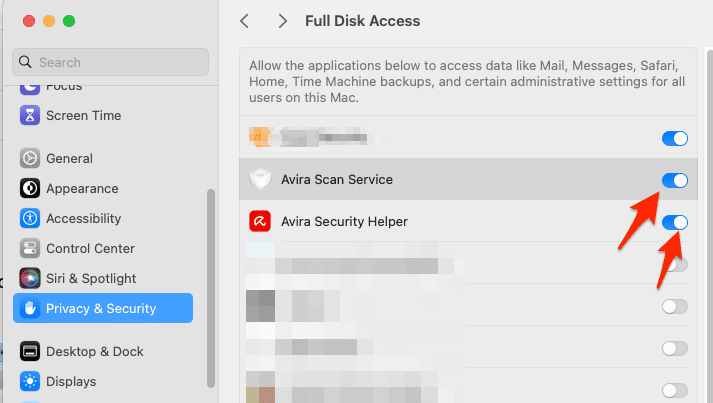Enable the bottom-most disabled app toggle
The height and width of the screenshot is (403, 713).
coord(675,390)
